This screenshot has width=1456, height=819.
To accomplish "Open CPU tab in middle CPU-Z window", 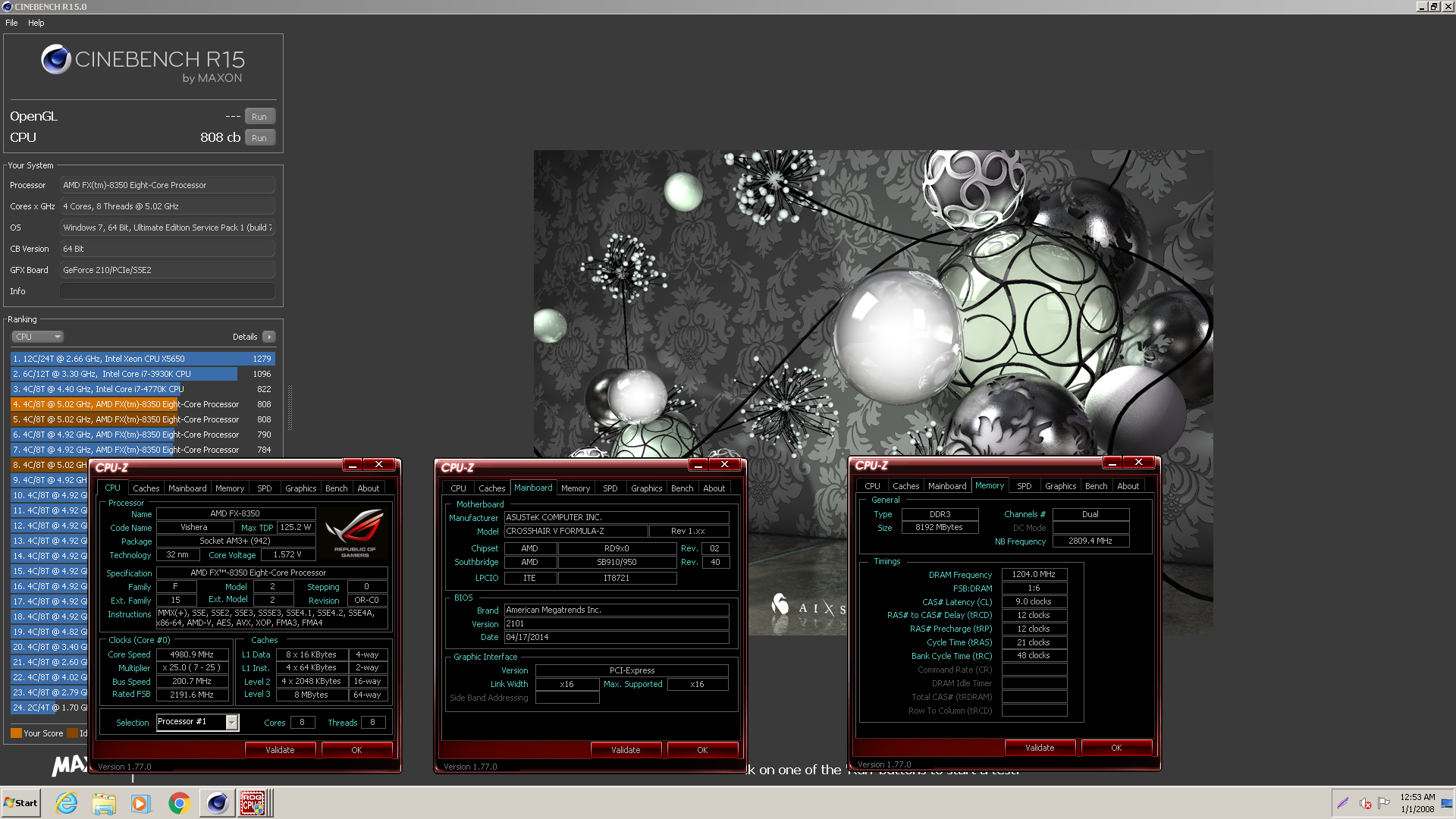I will (459, 488).
